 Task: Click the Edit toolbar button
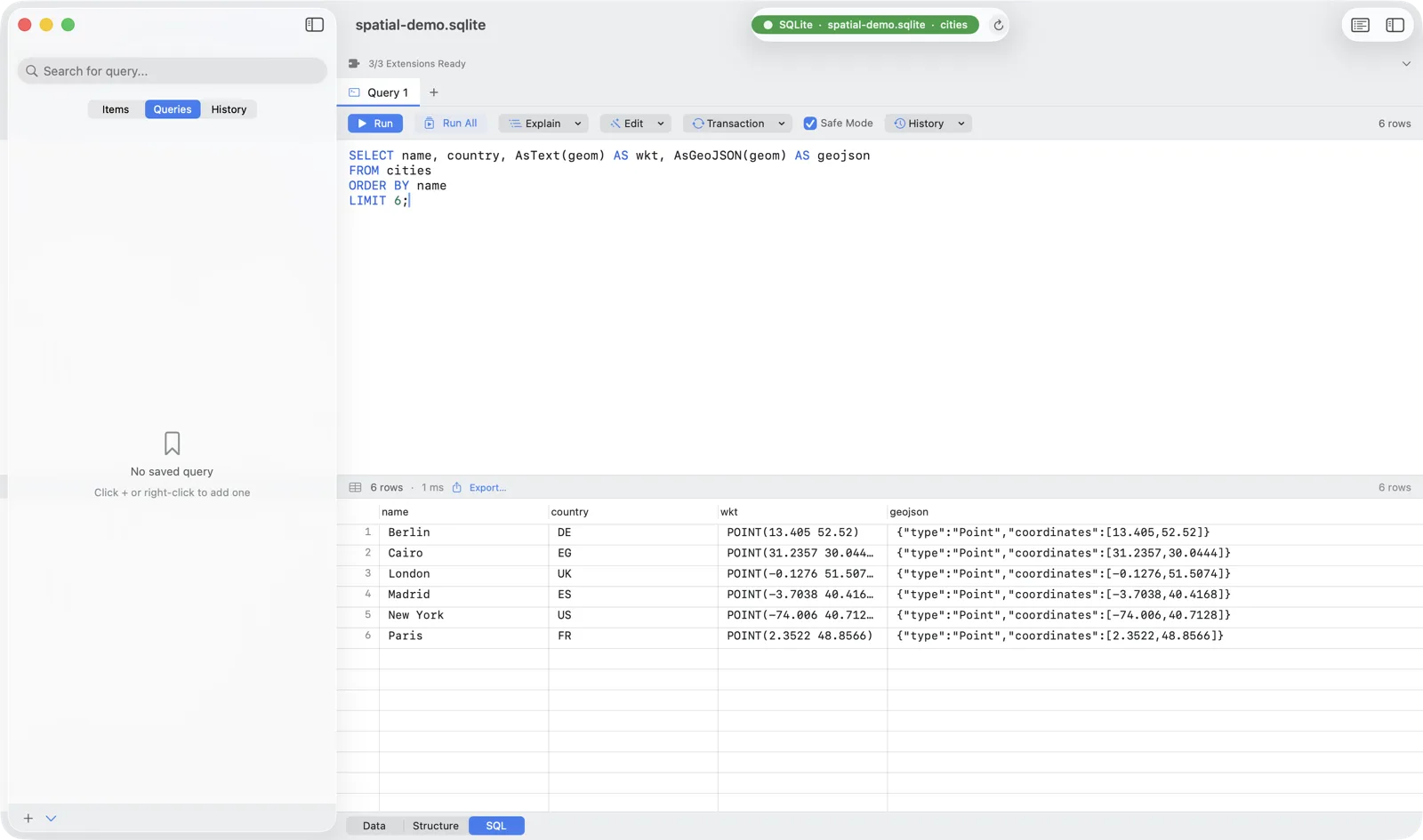[x=627, y=124]
